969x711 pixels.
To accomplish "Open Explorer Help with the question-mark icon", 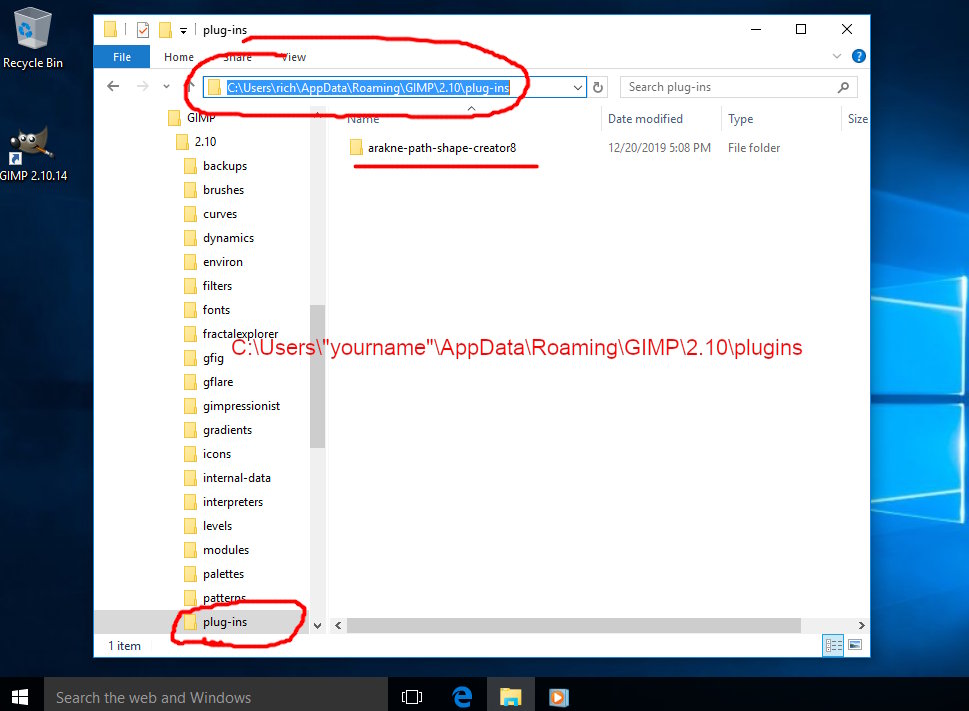I will click(858, 56).
